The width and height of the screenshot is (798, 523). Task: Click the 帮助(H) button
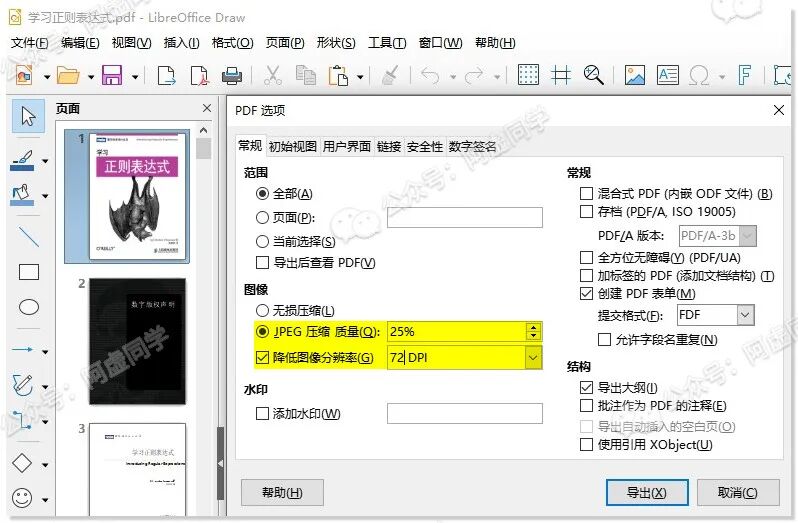point(282,492)
